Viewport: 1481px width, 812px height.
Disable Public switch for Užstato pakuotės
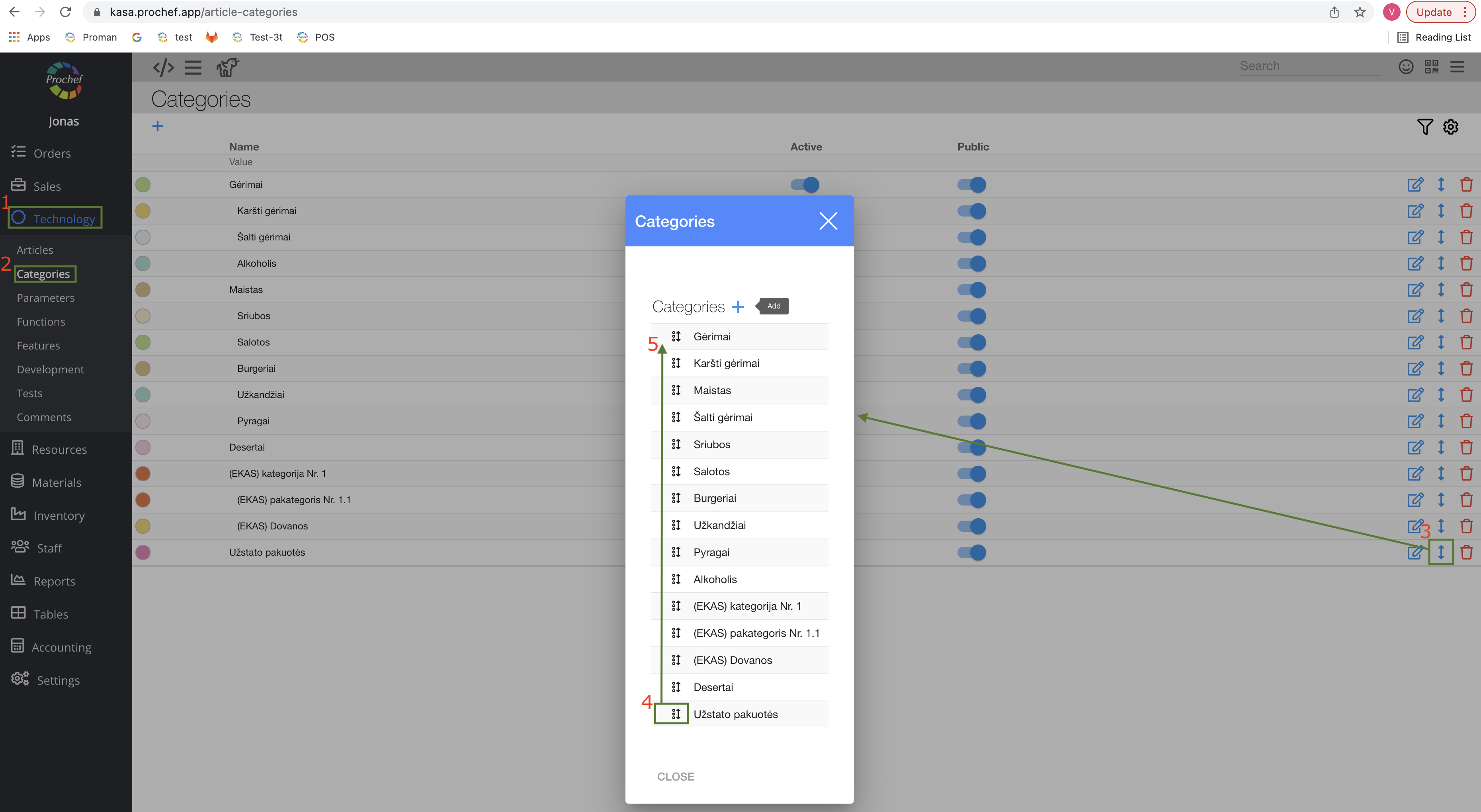(971, 552)
